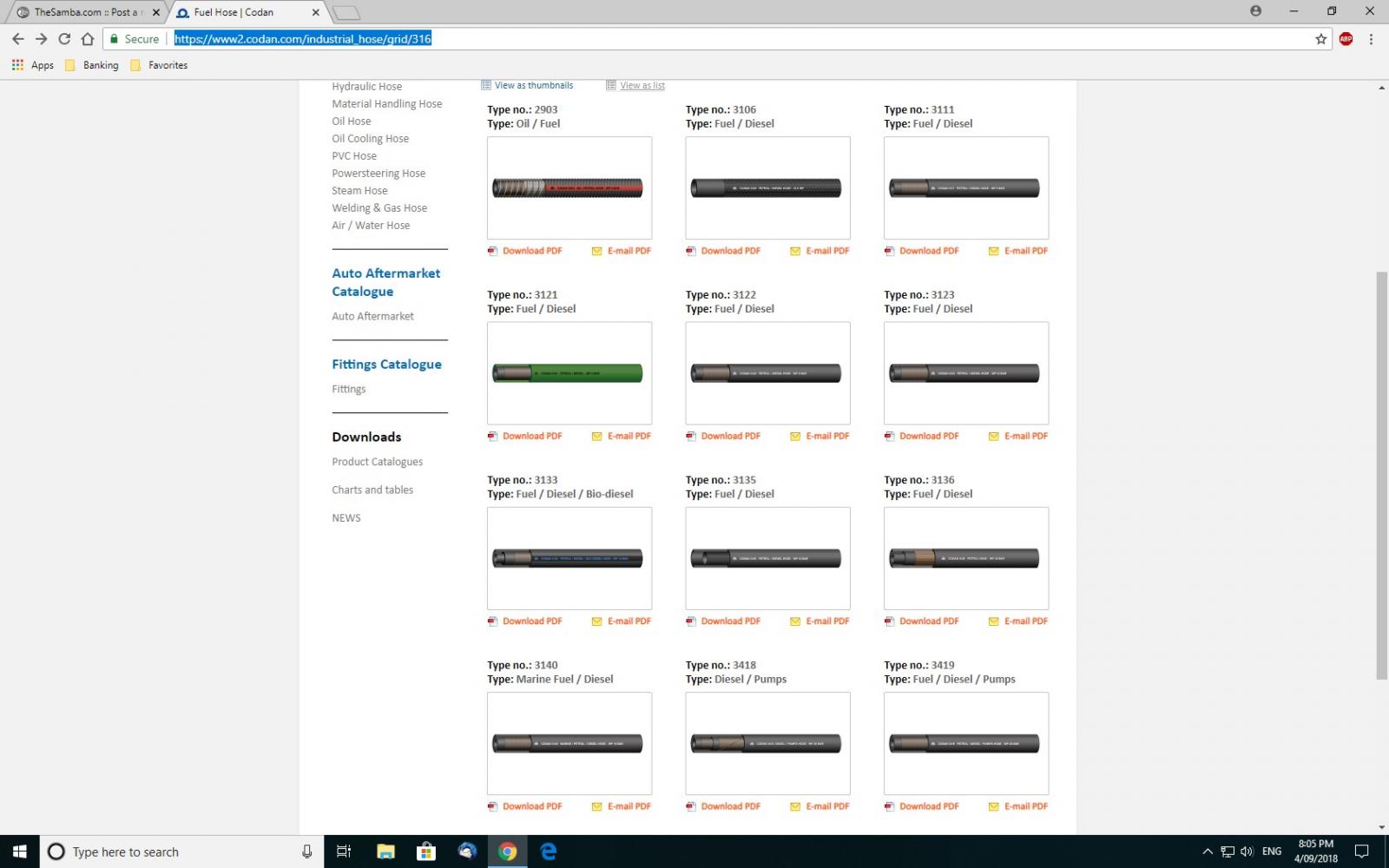The width and height of the screenshot is (1389, 868).
Task: Bookmark this page with the star icon
Action: [1320, 39]
